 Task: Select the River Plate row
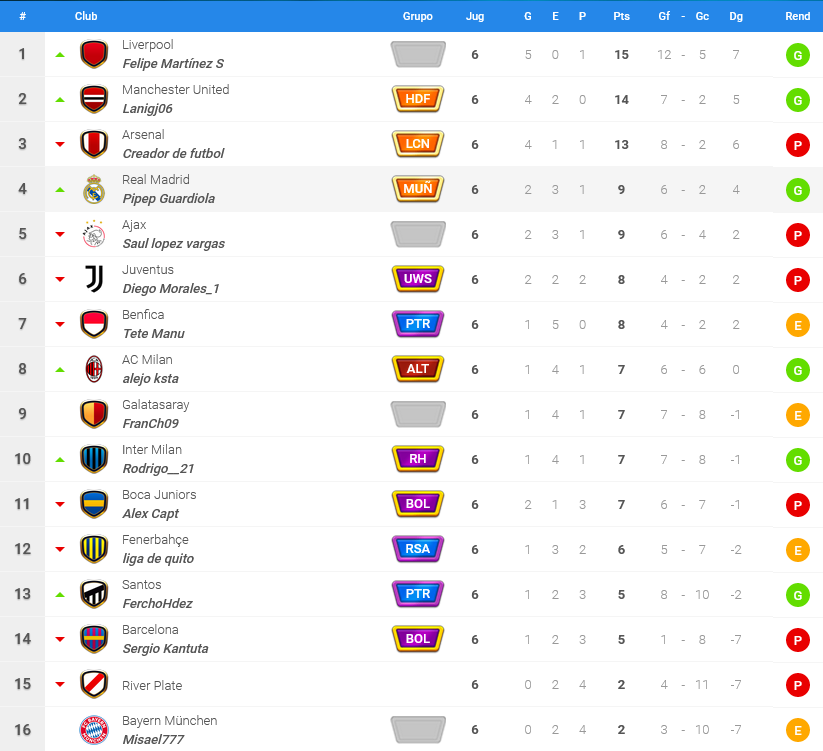[412, 684]
